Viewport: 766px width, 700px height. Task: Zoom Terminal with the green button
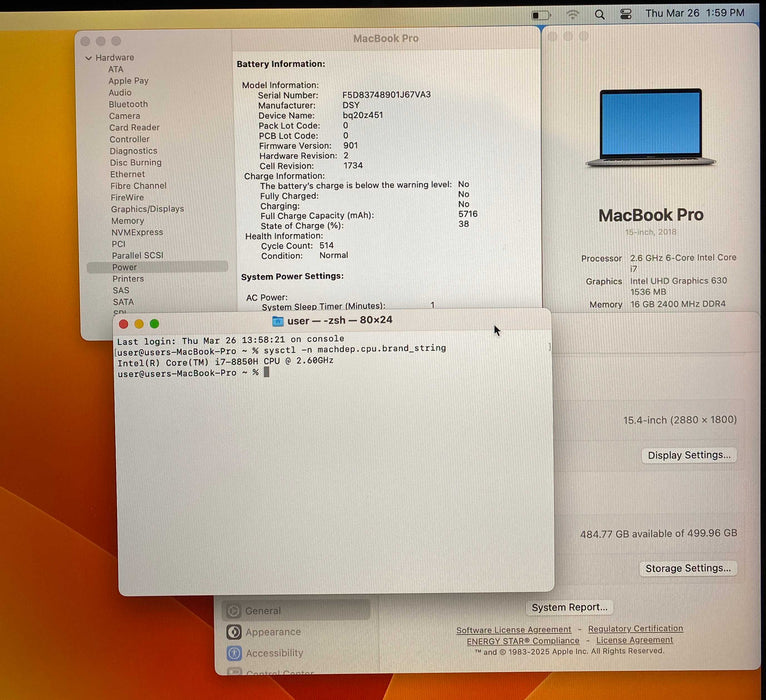tap(154, 323)
